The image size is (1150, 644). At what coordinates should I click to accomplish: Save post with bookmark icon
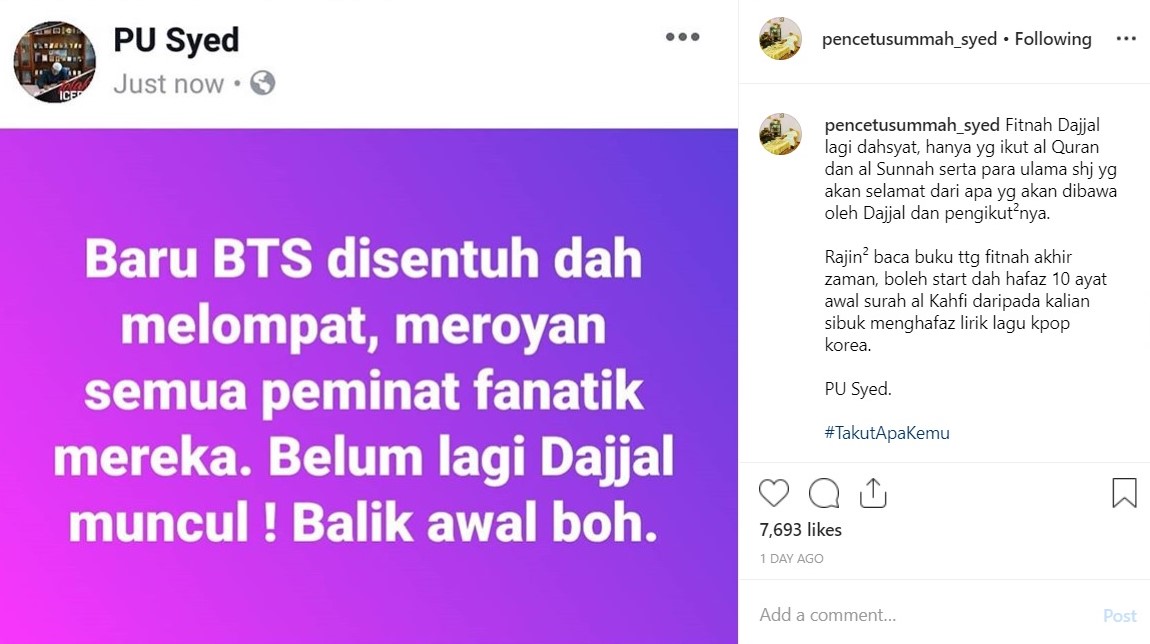pyautogui.click(x=1124, y=493)
